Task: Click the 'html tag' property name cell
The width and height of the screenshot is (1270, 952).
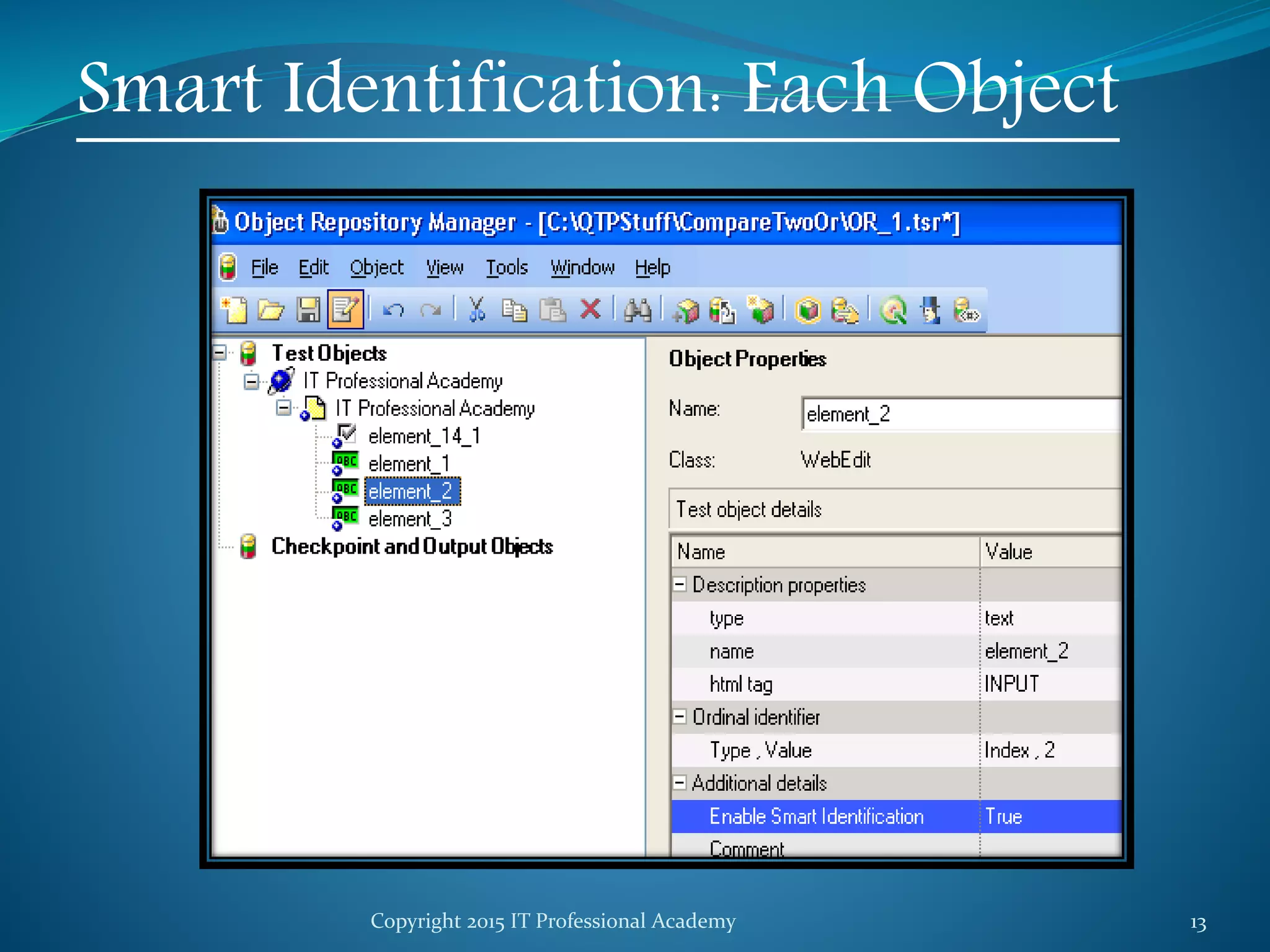Action: (x=741, y=684)
